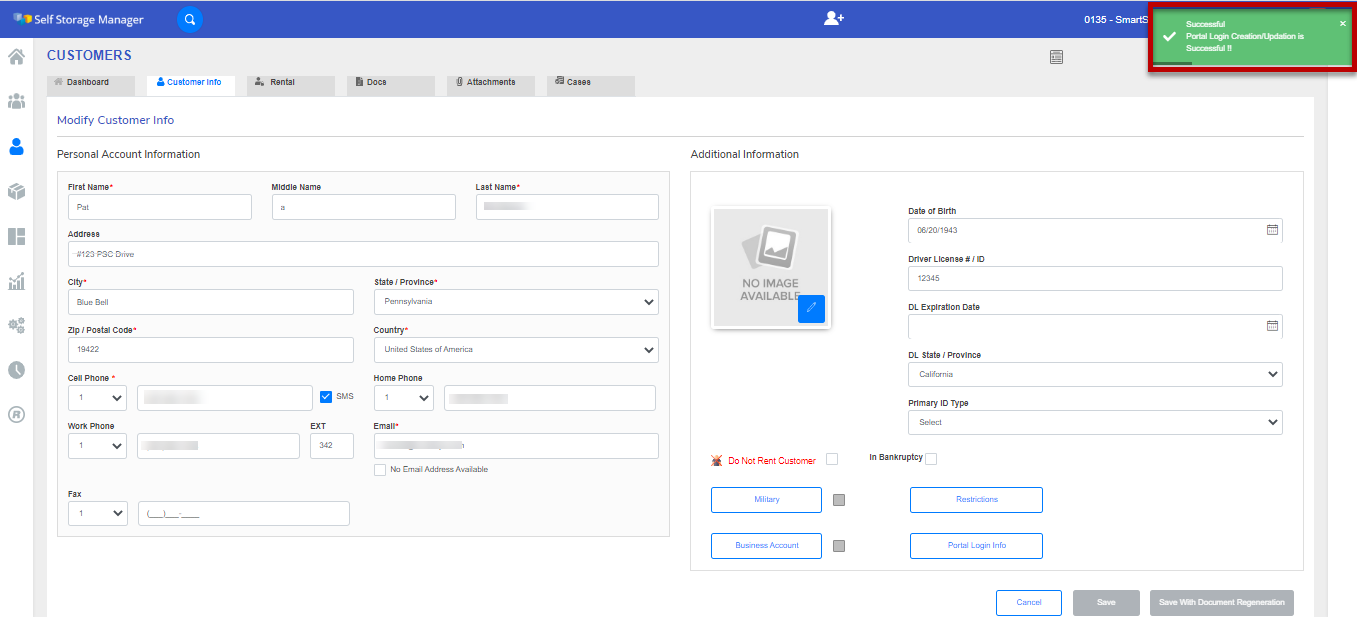Switch to the Dashboard tab
This screenshot has height=617, width=1357.
(91, 85)
